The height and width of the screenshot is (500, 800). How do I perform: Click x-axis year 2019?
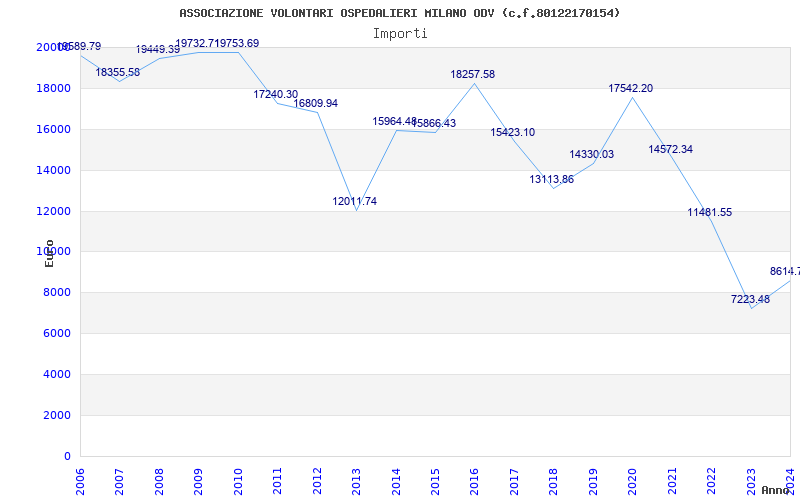(593, 481)
